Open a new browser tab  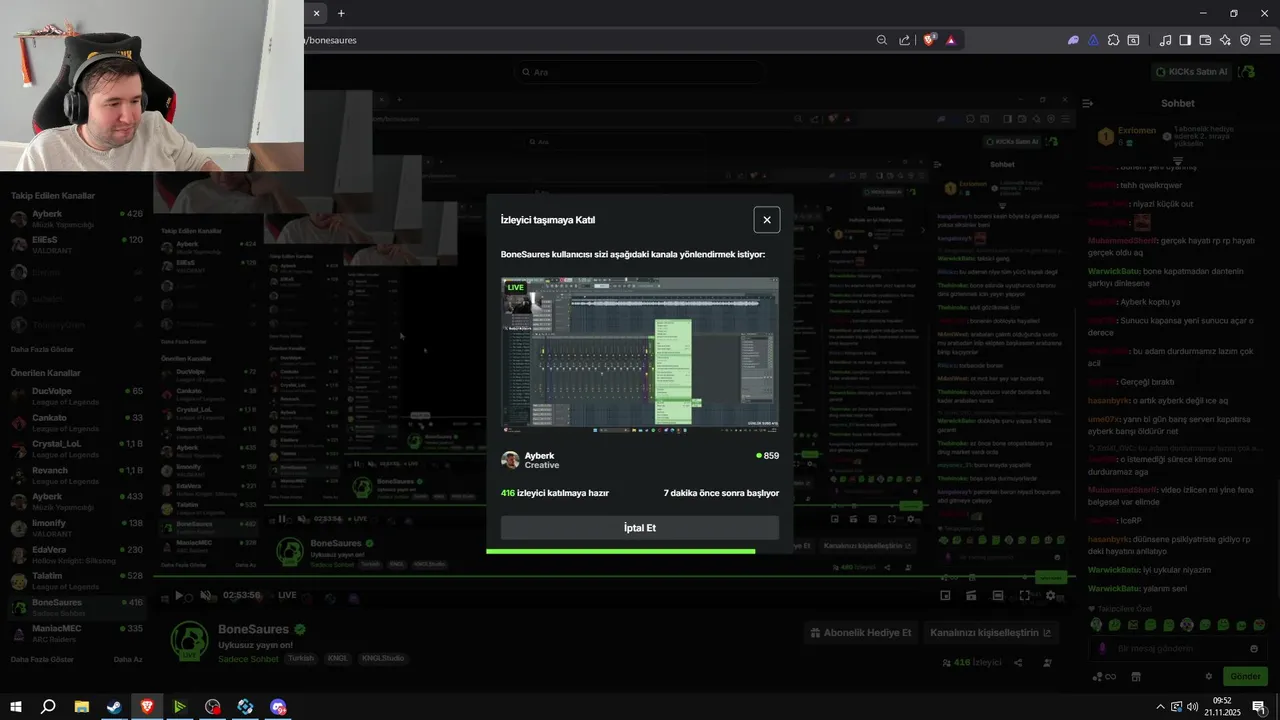341,13
